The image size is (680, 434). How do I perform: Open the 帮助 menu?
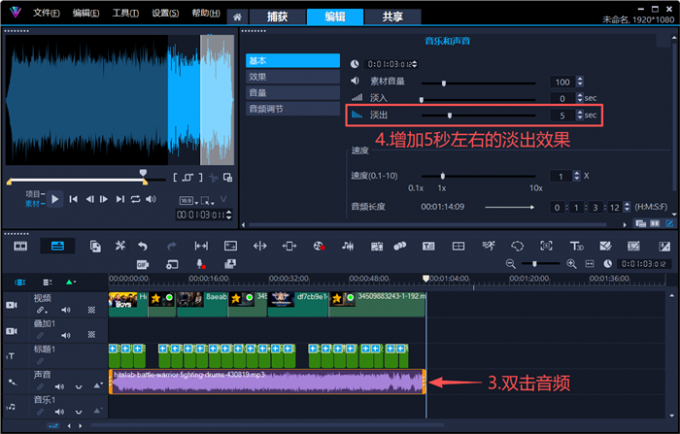tap(206, 13)
